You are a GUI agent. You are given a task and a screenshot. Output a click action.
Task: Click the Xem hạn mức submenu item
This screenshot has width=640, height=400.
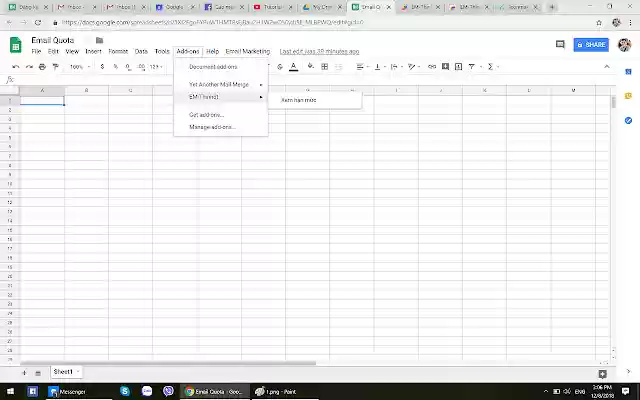(x=315, y=100)
